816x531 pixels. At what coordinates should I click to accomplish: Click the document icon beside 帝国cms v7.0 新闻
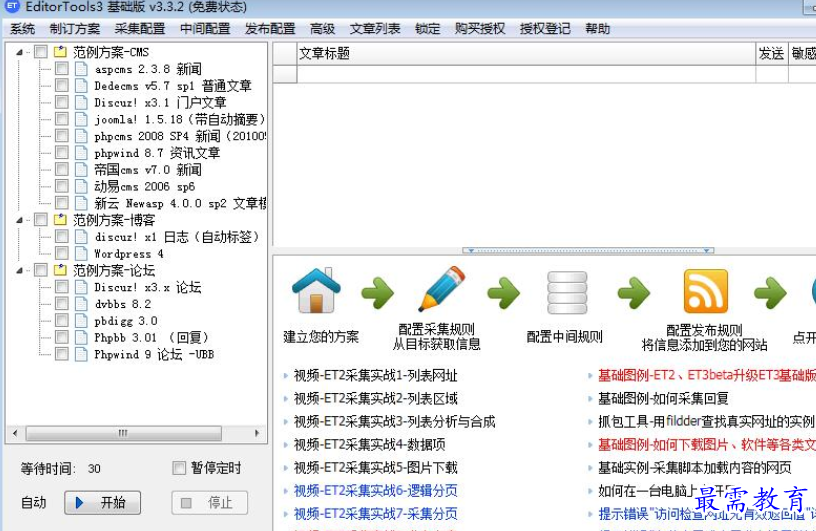(81, 170)
